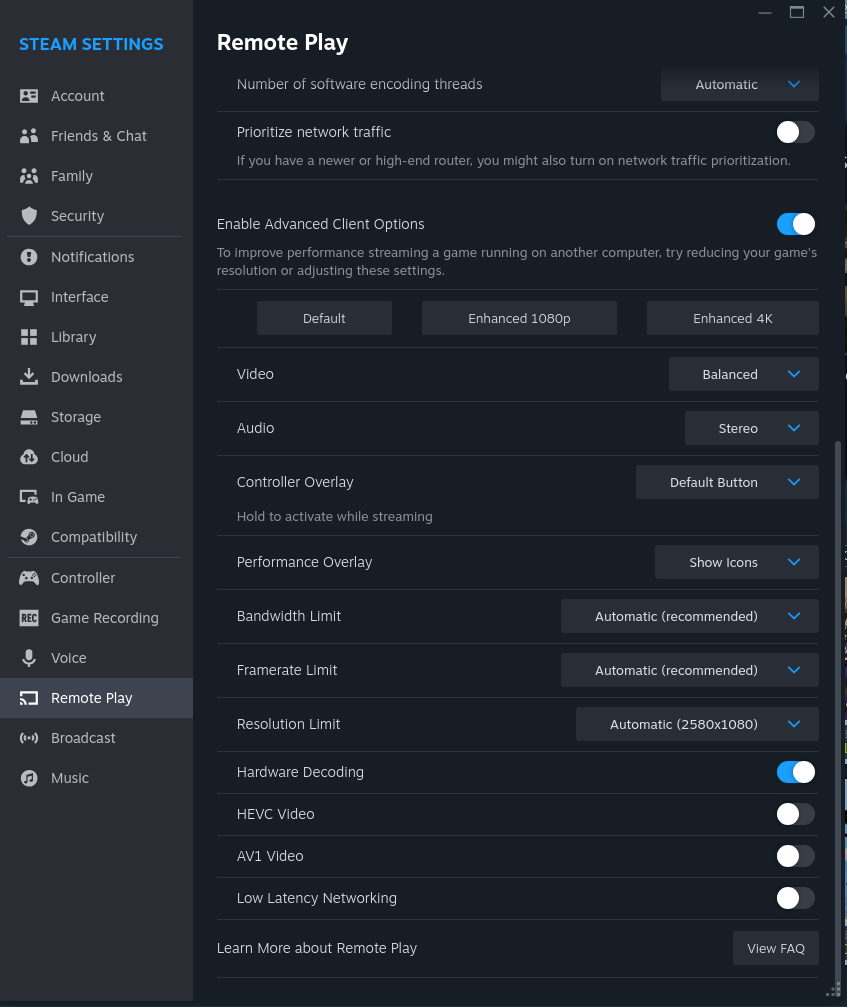This screenshot has width=847, height=1007.
Task: Click the Remote Play cast icon
Action: (29, 698)
